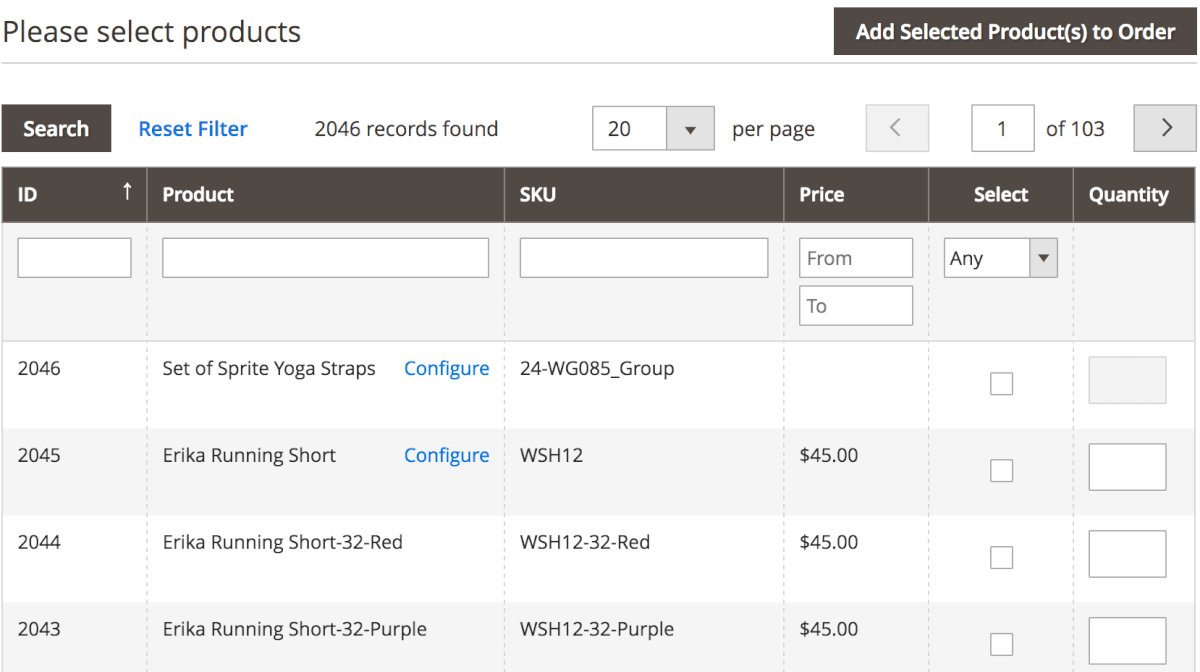The width and height of the screenshot is (1200, 672).
Task: Open per page count dropdown arrow
Action: point(689,129)
